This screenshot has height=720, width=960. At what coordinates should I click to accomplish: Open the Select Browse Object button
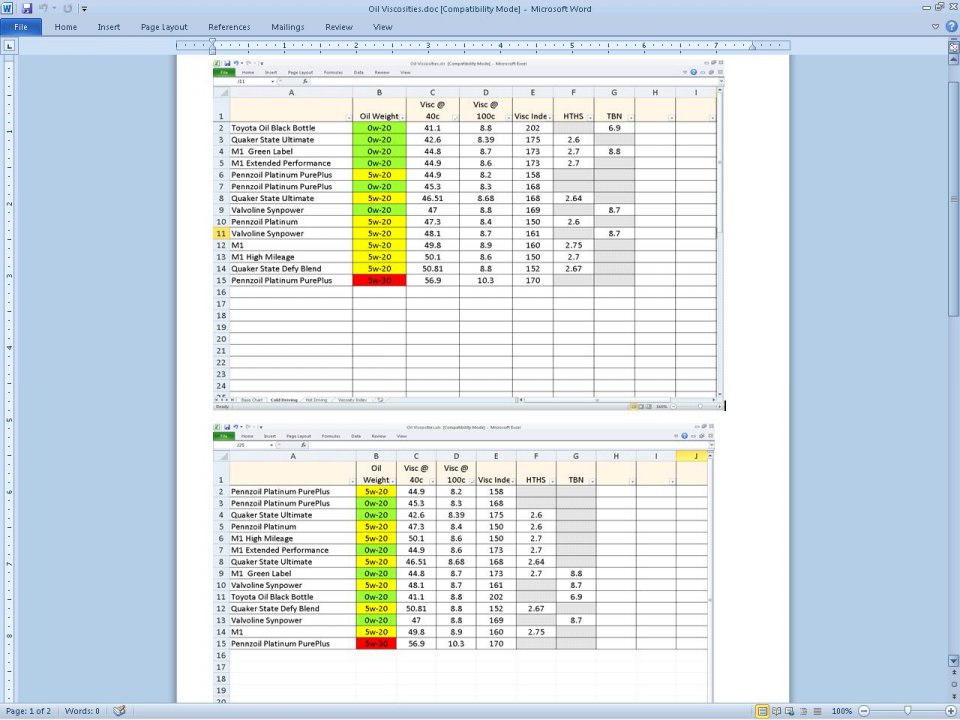[x=953, y=684]
